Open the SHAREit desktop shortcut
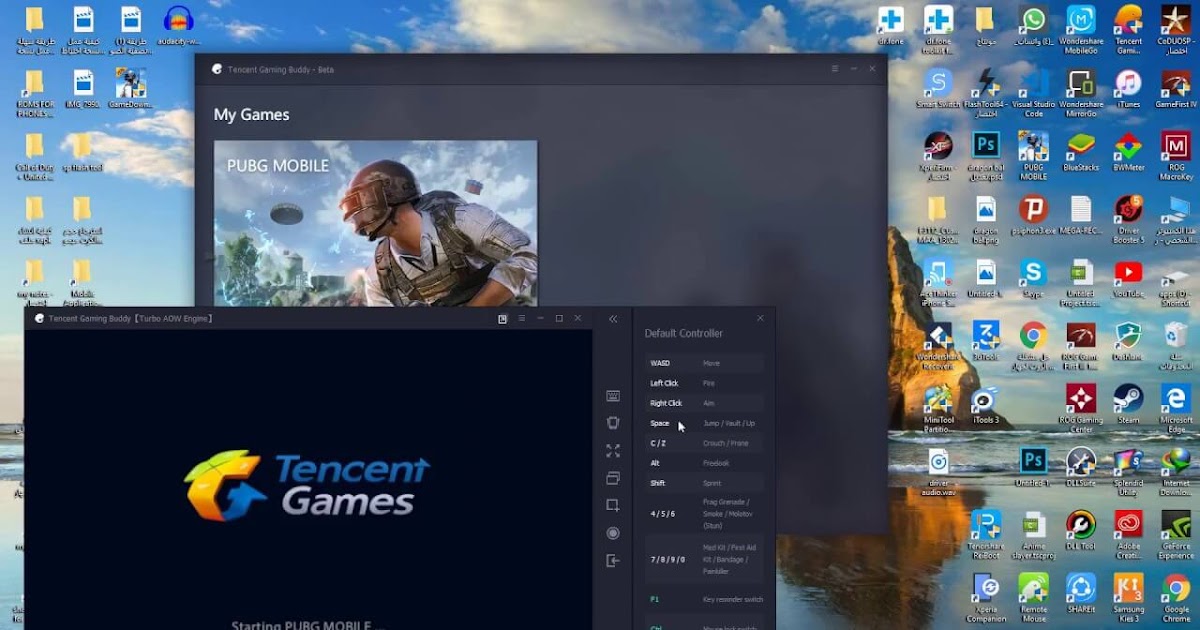 [x=1081, y=593]
